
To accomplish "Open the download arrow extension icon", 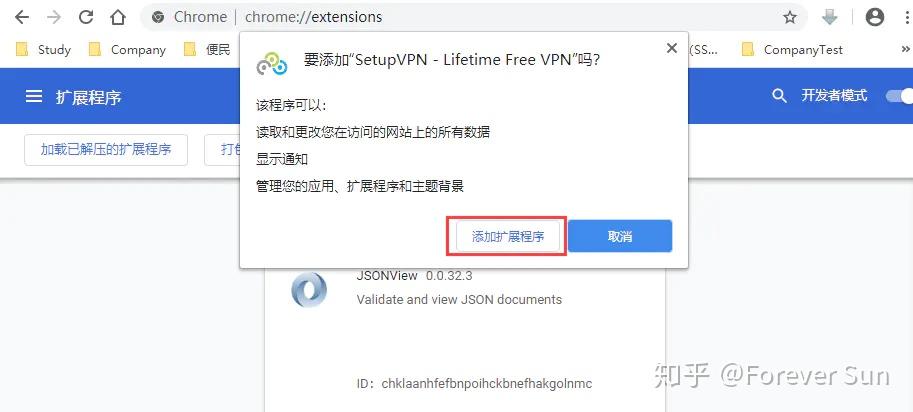I will pos(829,17).
